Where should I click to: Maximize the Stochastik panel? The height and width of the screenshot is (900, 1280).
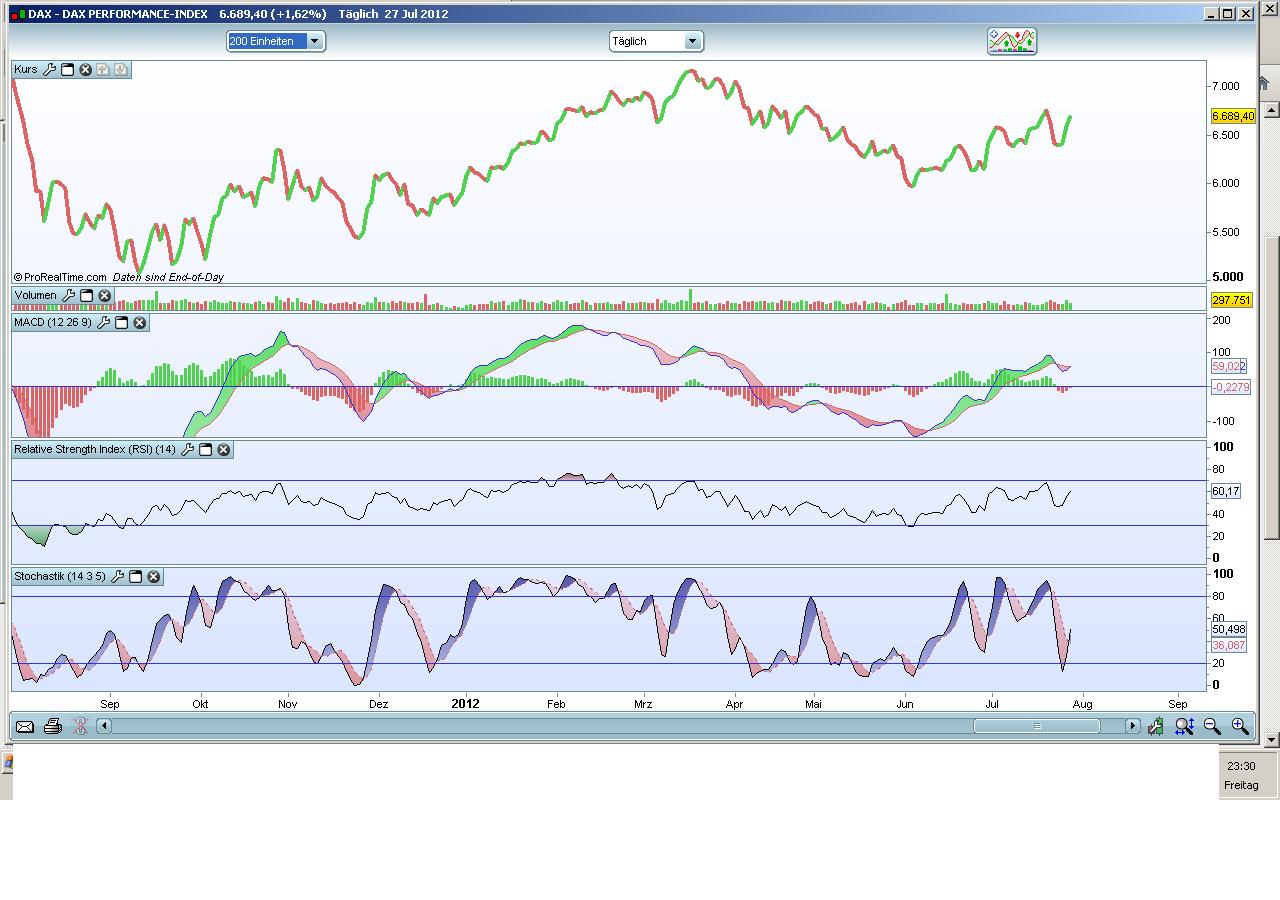(x=136, y=577)
